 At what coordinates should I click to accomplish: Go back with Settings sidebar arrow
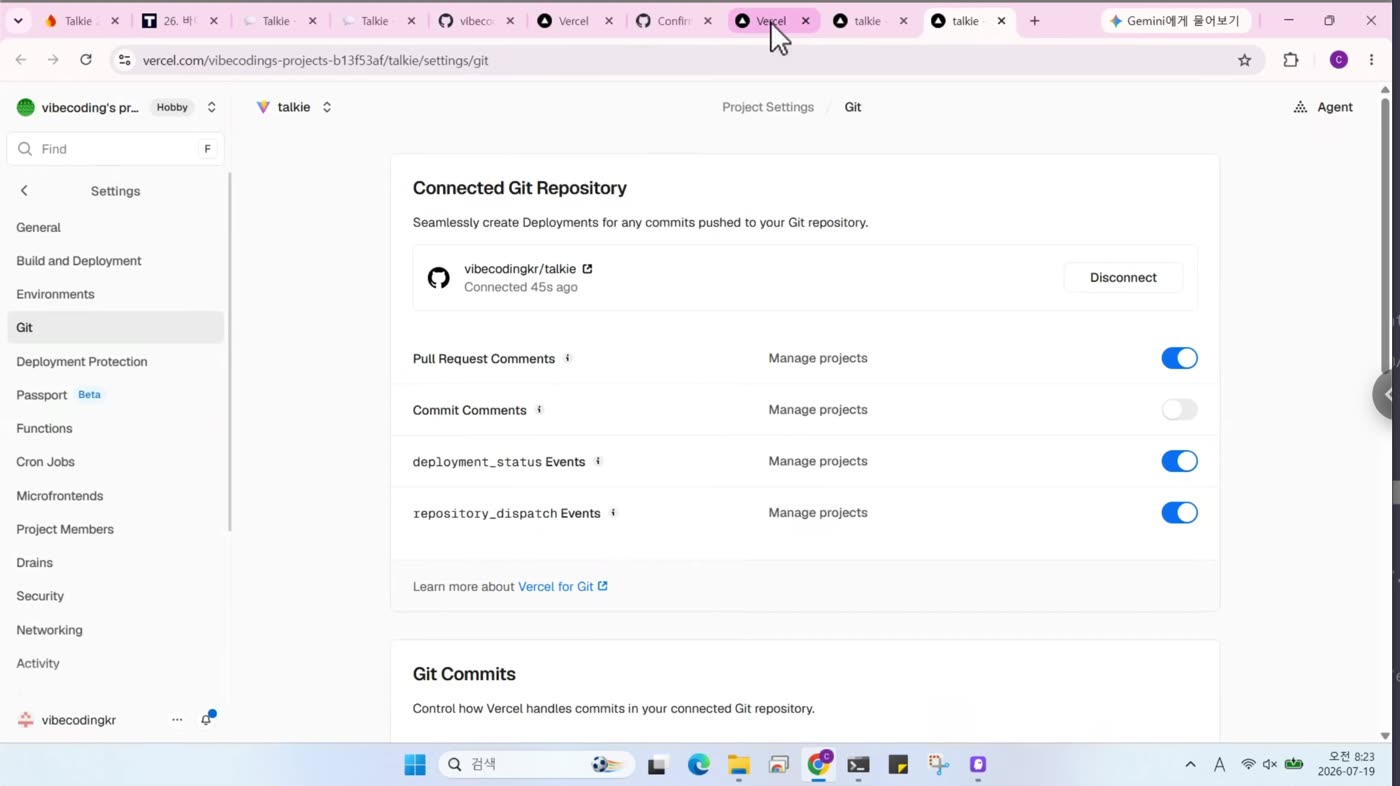(24, 191)
